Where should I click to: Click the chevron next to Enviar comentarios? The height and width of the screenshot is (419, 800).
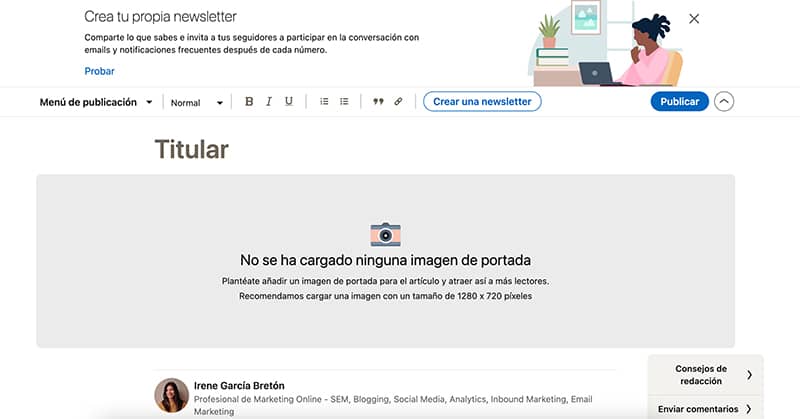[x=748, y=409]
